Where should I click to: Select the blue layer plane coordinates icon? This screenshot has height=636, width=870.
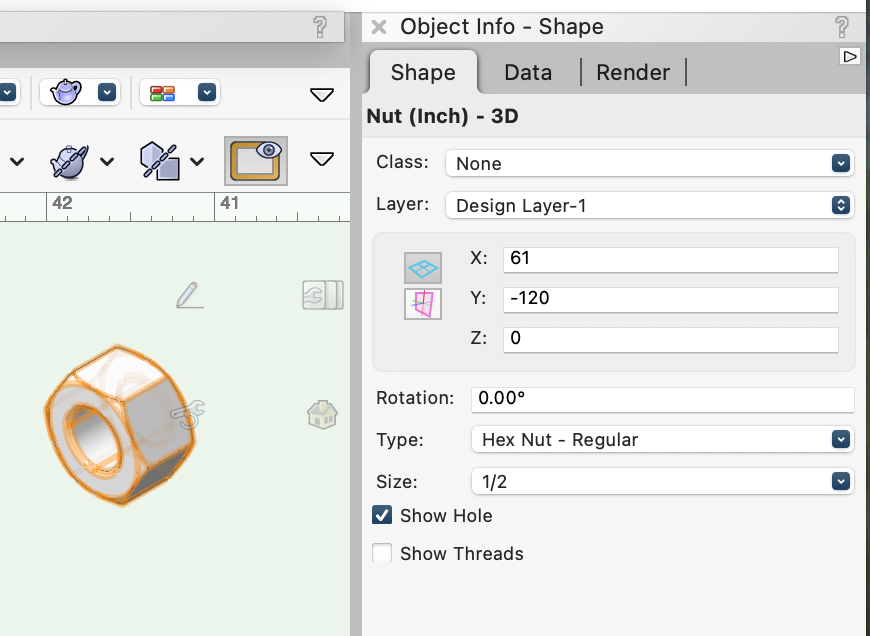(x=423, y=268)
